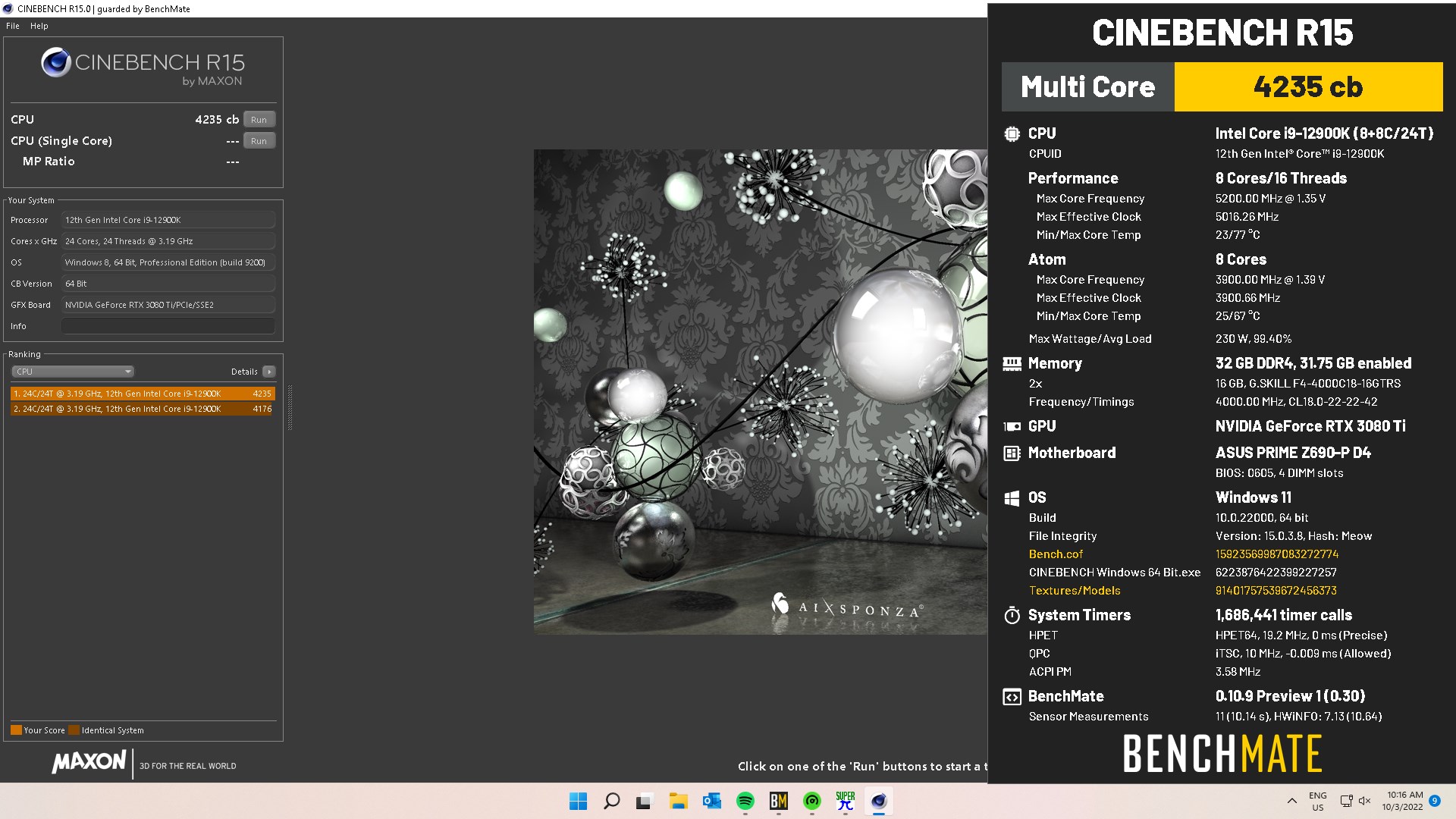Switch to Cinebench taskbar icon
Screen dimensions: 1456x819
pos(879,801)
